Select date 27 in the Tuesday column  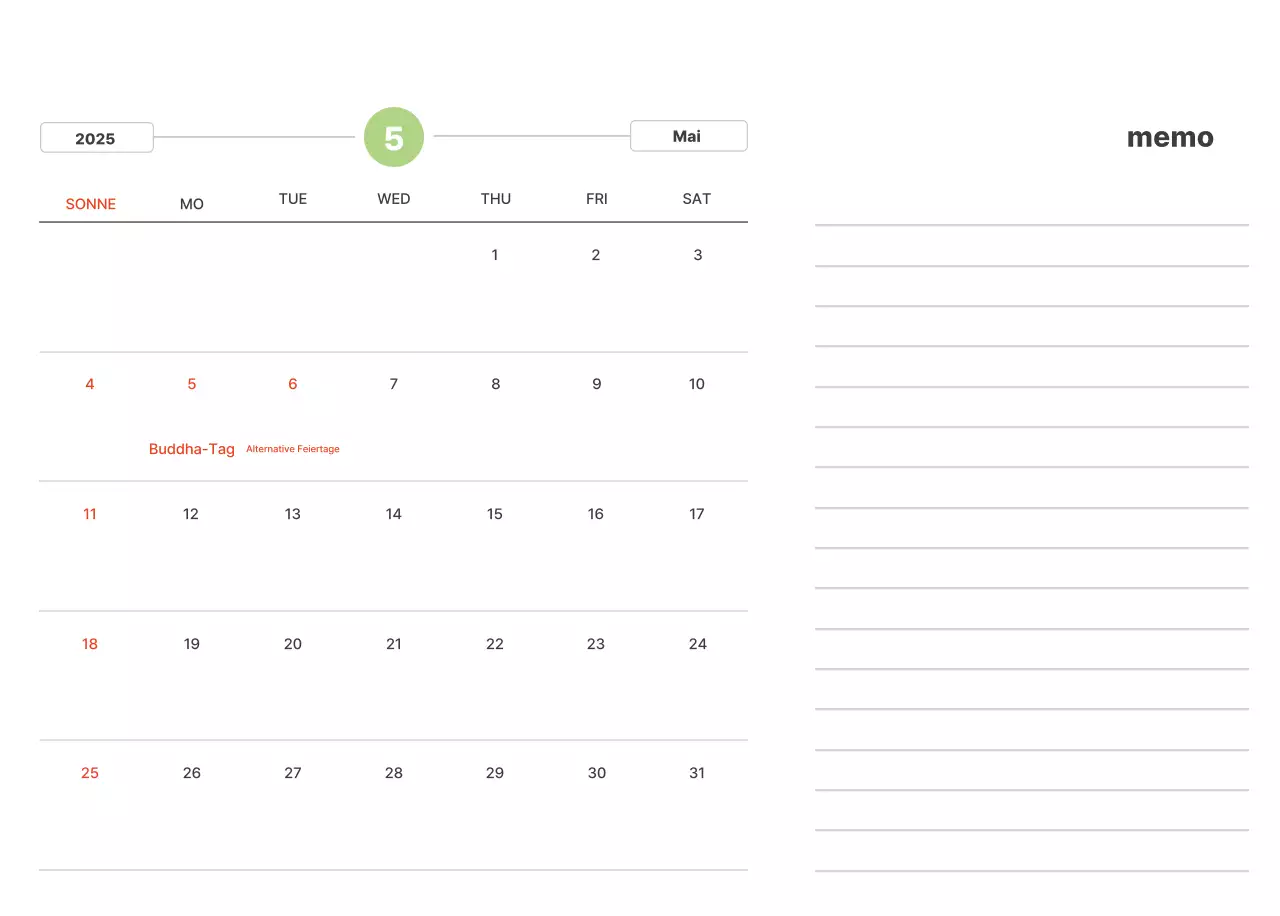point(293,773)
